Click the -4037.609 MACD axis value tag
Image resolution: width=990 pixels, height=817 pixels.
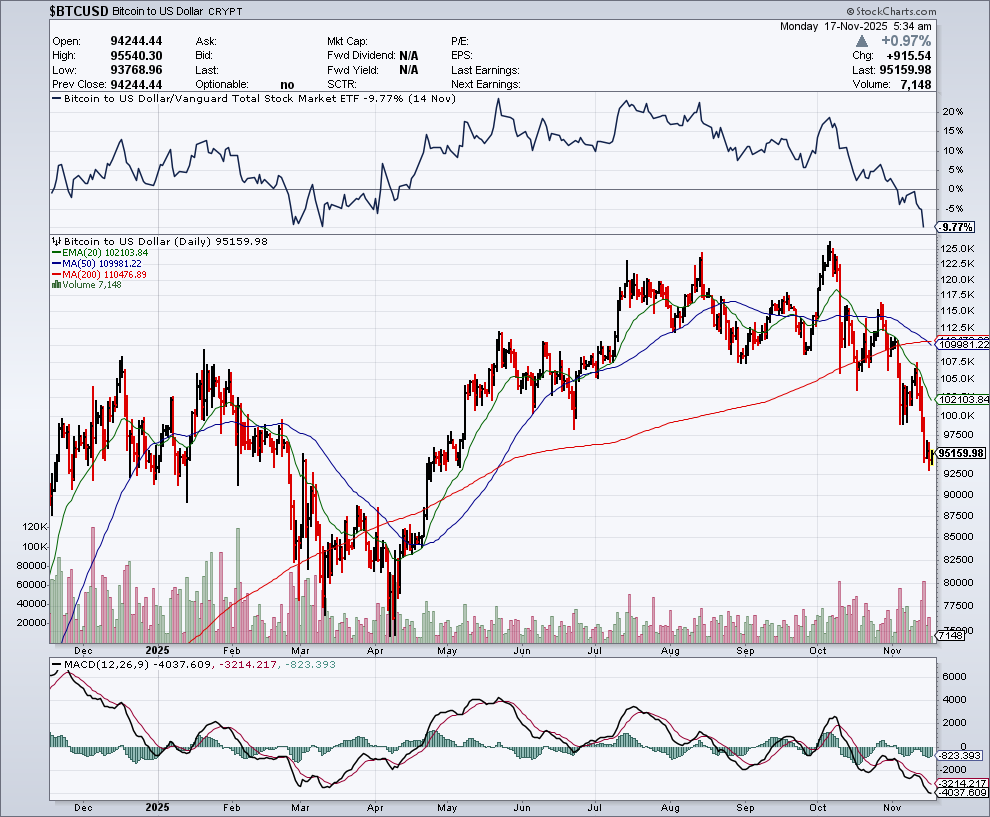[964, 793]
